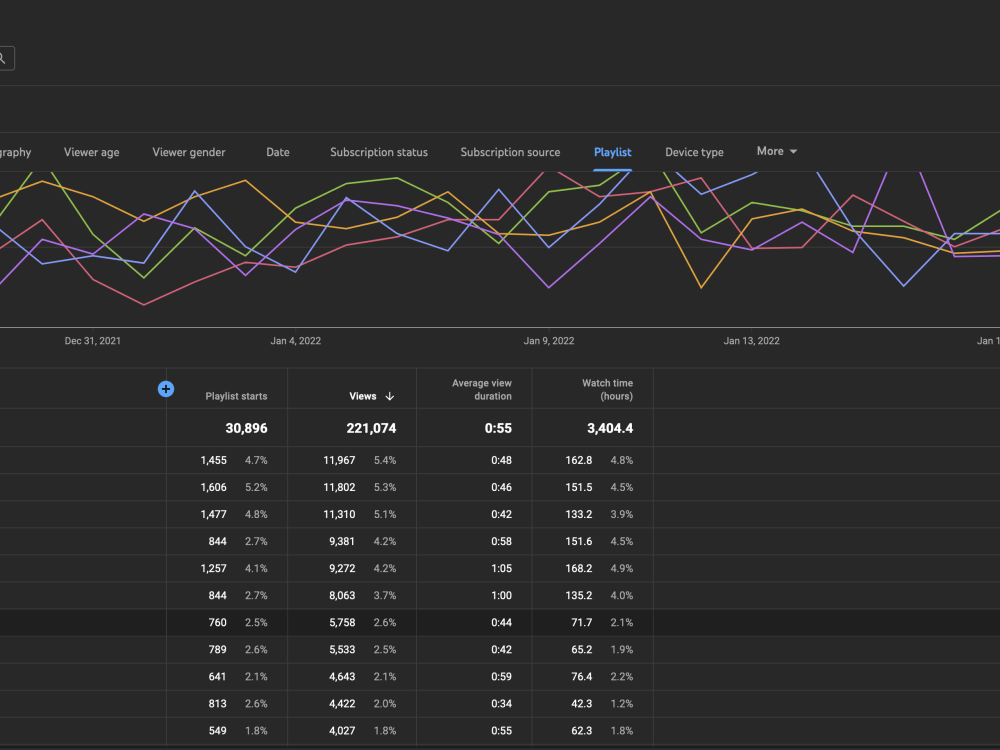Click playlist starts value 641

(x=217, y=677)
